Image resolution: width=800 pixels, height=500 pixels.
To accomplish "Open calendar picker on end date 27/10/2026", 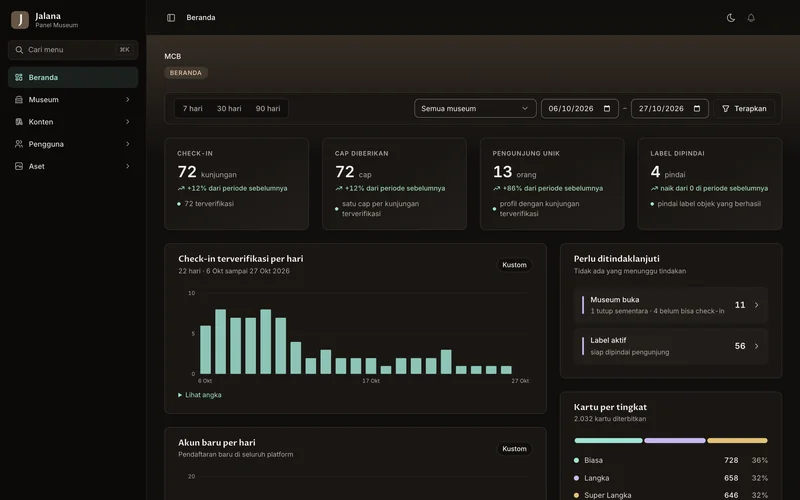I will point(697,109).
